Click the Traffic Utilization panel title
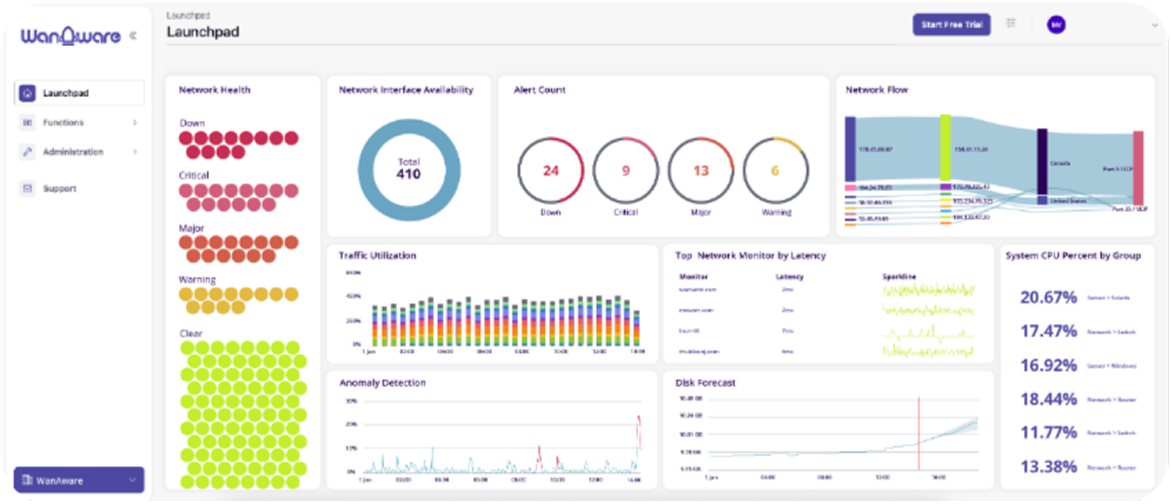Image resolution: width=1171 pixels, height=504 pixels. coord(377,255)
